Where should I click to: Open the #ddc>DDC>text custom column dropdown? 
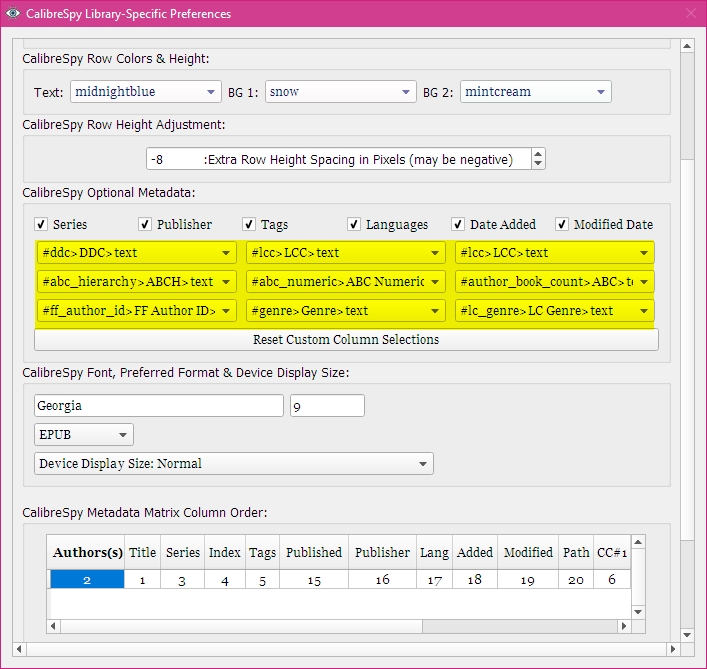point(137,252)
